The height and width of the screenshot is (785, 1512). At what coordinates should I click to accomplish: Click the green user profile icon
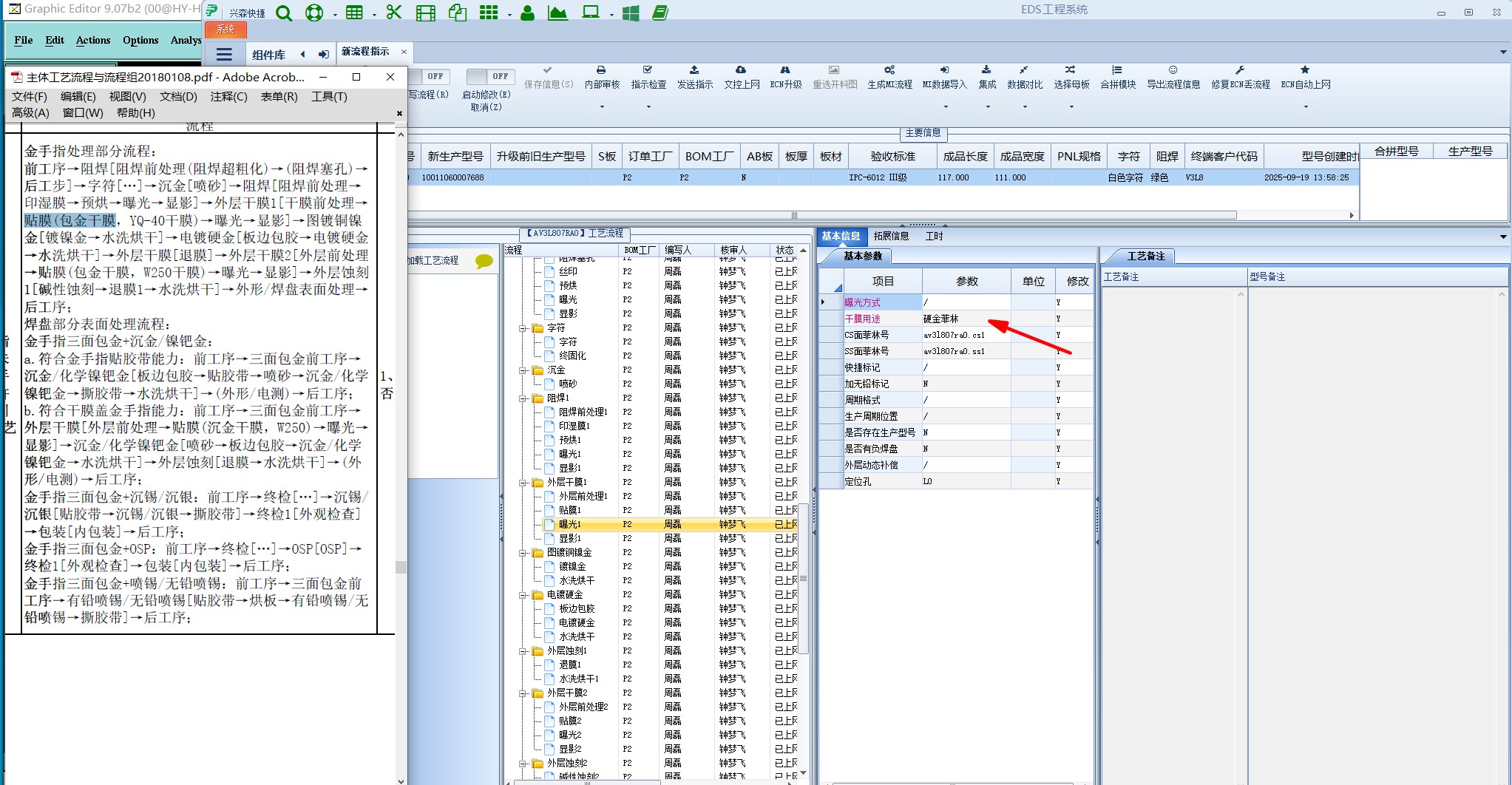[527, 13]
